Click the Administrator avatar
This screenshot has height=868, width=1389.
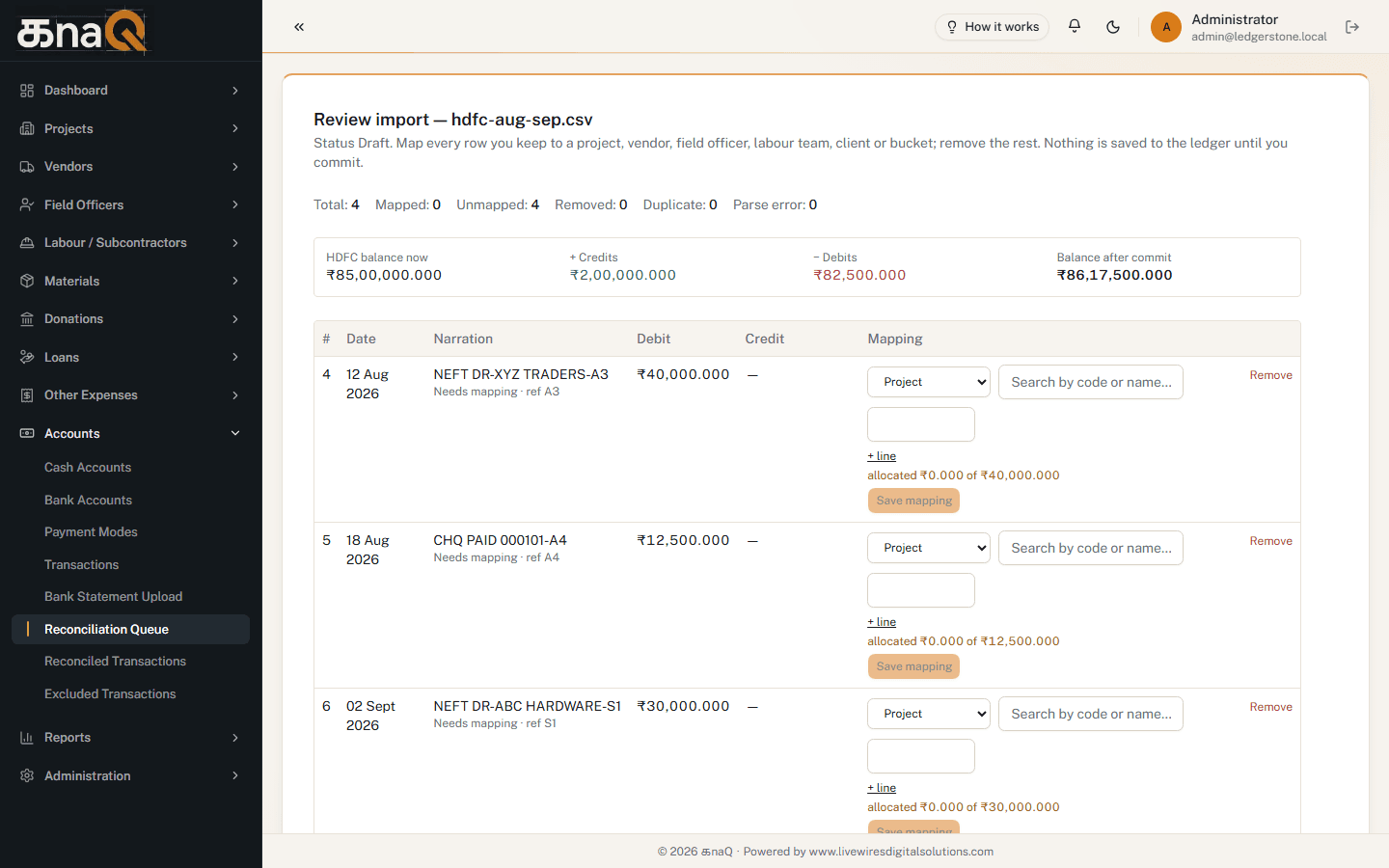click(1166, 27)
